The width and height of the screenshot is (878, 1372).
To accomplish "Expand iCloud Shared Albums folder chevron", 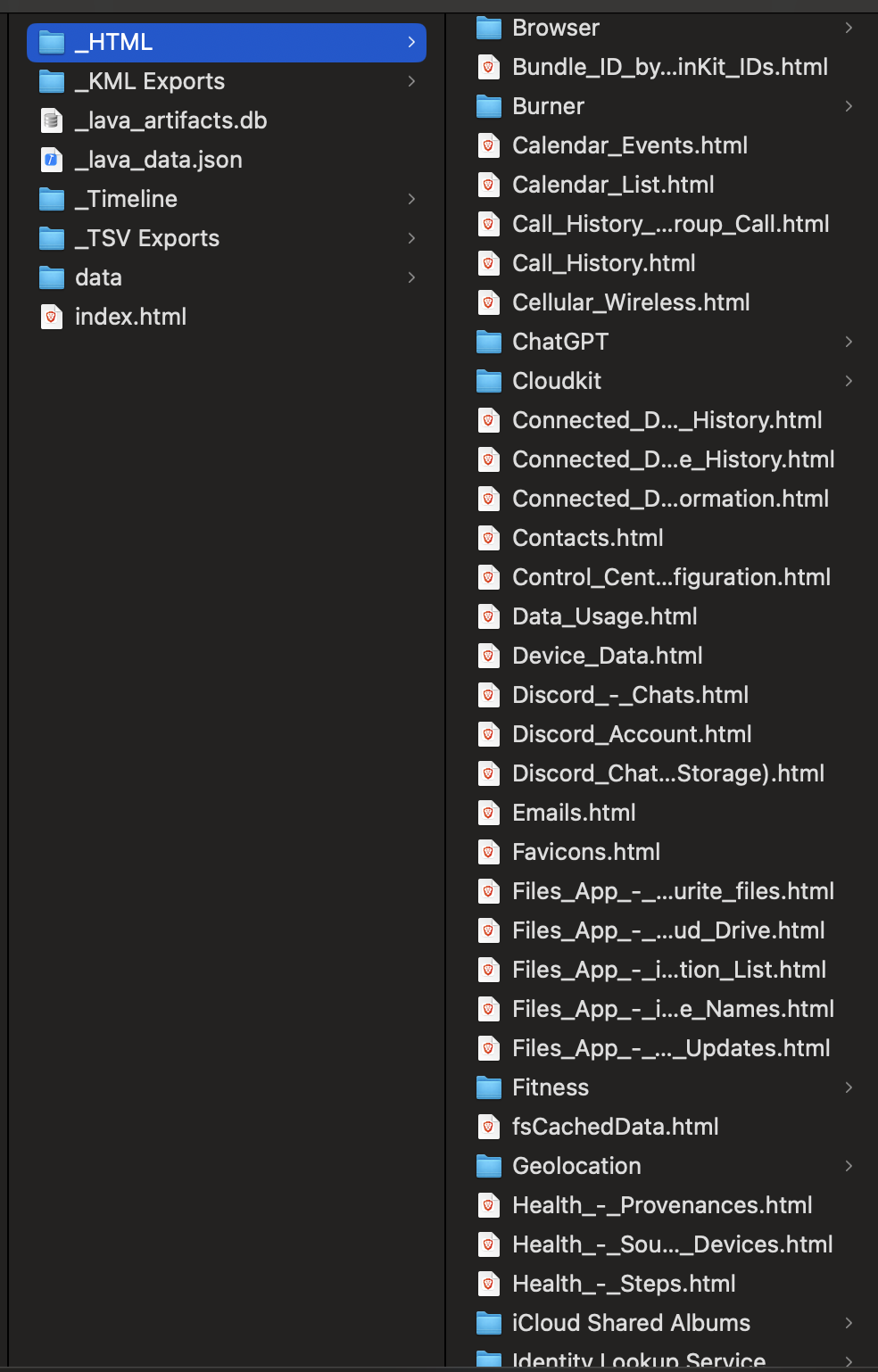I will [x=849, y=1323].
